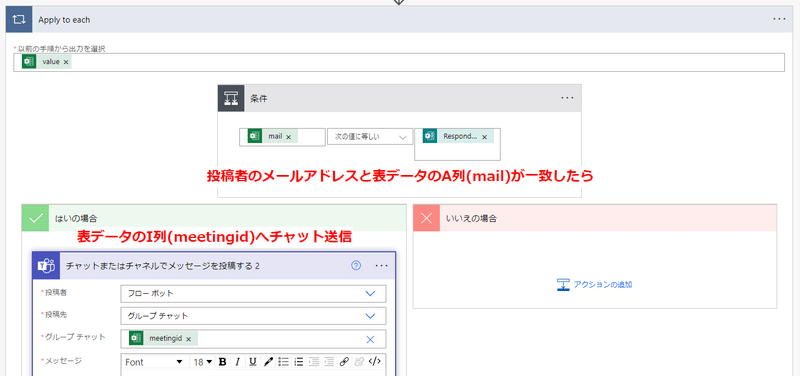
Task: Click the いいえの場合 header label
Action: pyautogui.click(x=471, y=218)
